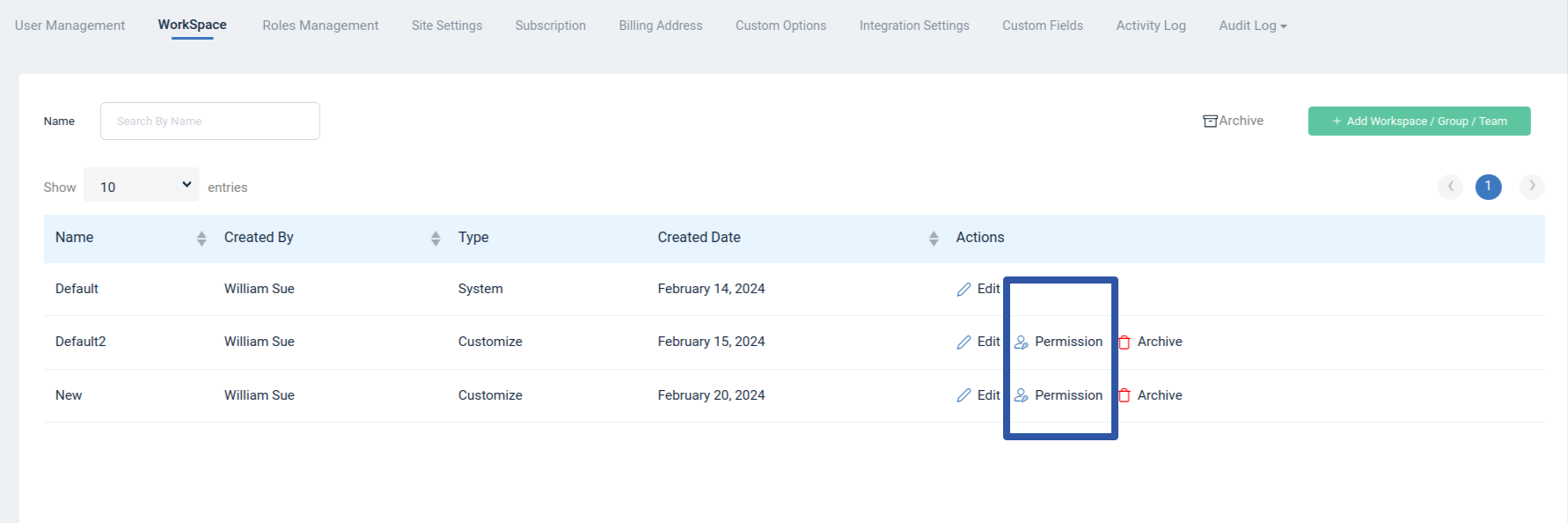Click the System type cell
This screenshot has width=1568, height=523.
pyautogui.click(x=480, y=289)
